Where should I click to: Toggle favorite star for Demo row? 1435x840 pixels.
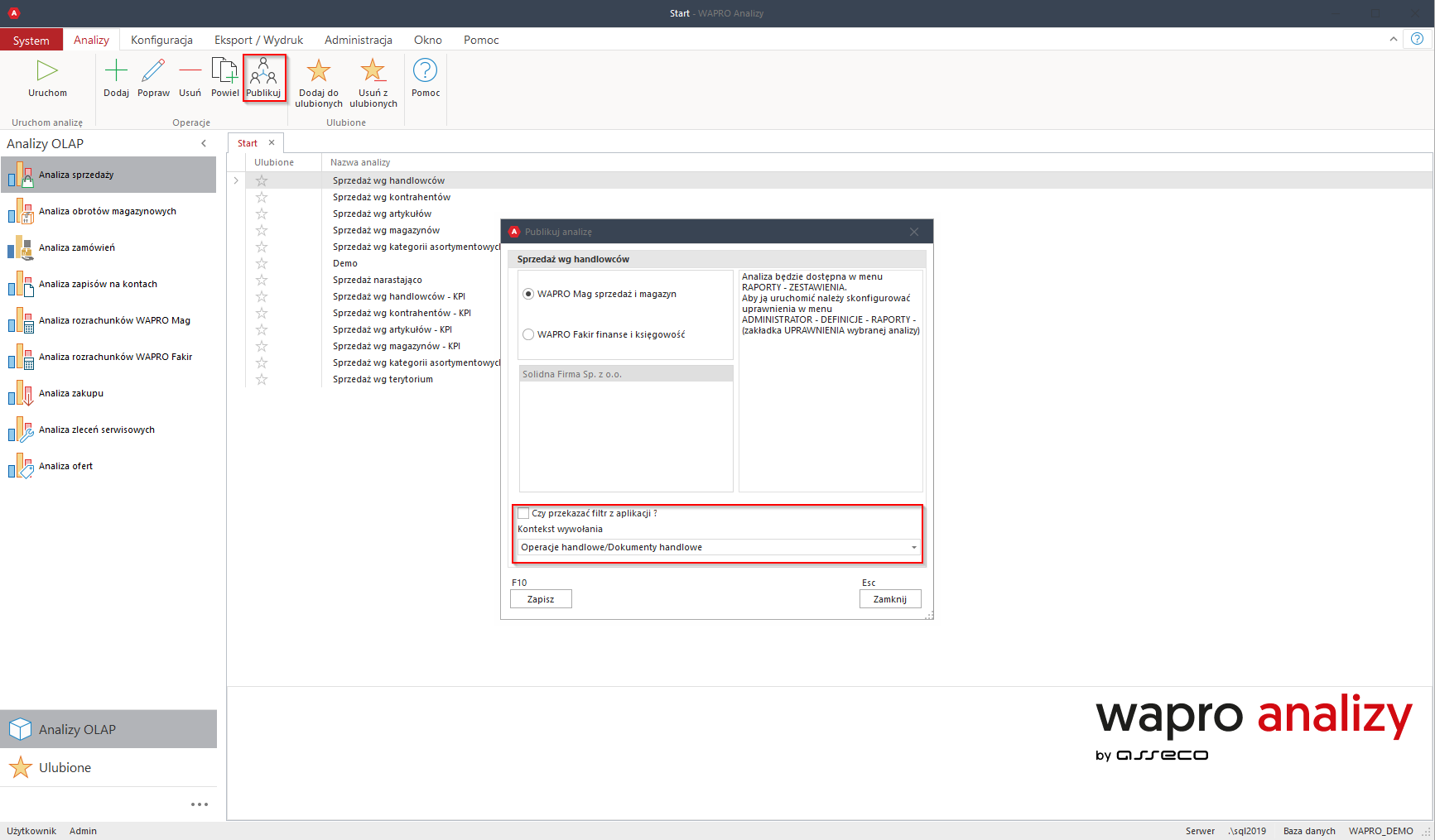262,263
